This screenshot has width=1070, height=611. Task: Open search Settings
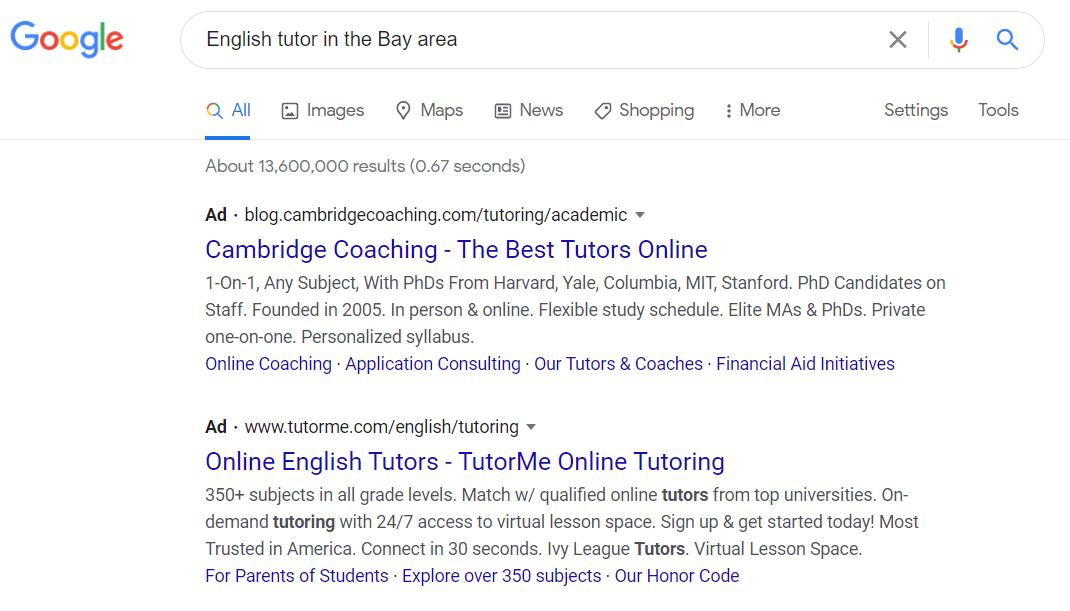915,110
